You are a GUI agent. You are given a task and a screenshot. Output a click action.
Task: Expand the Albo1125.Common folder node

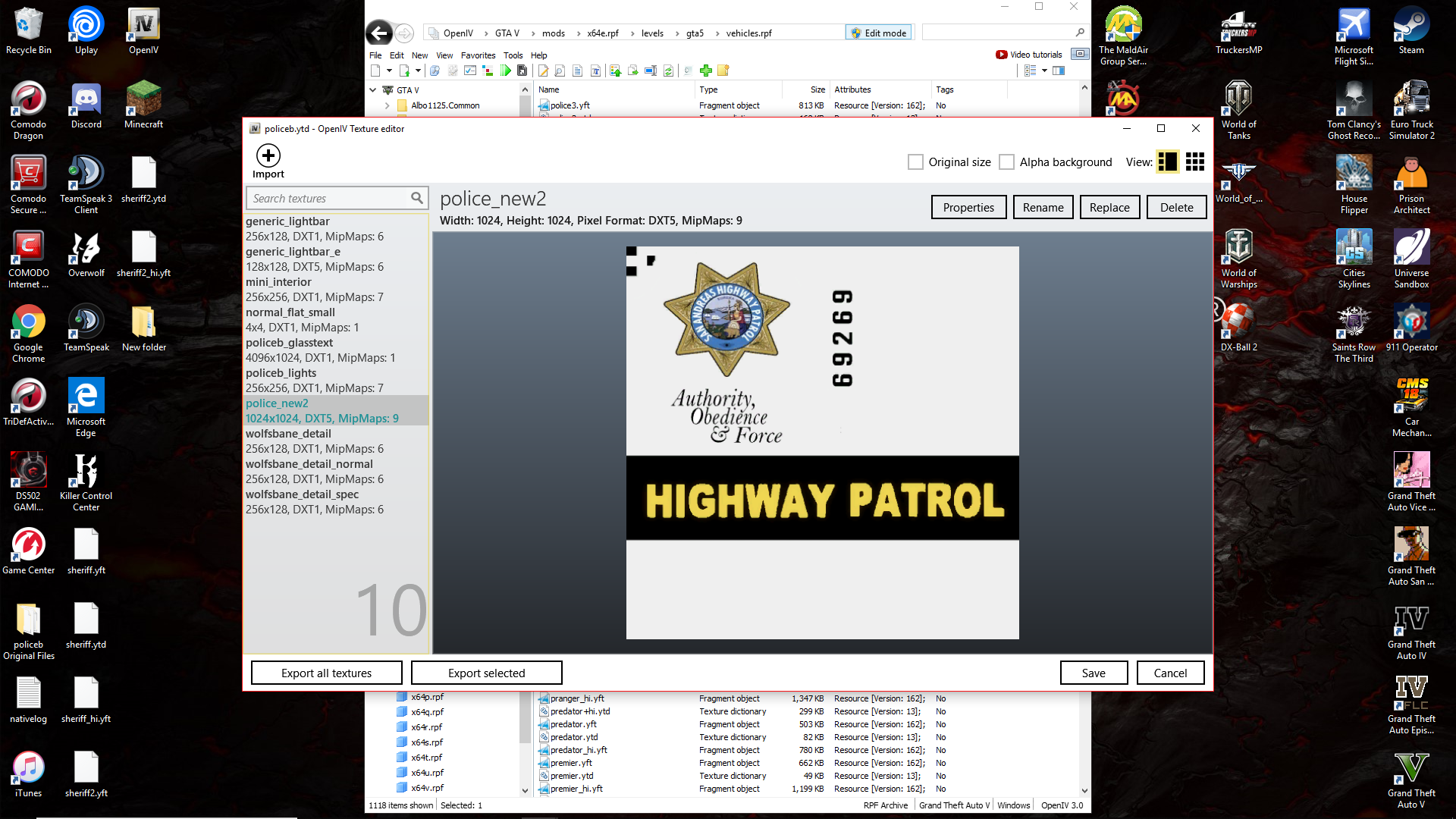(x=387, y=105)
